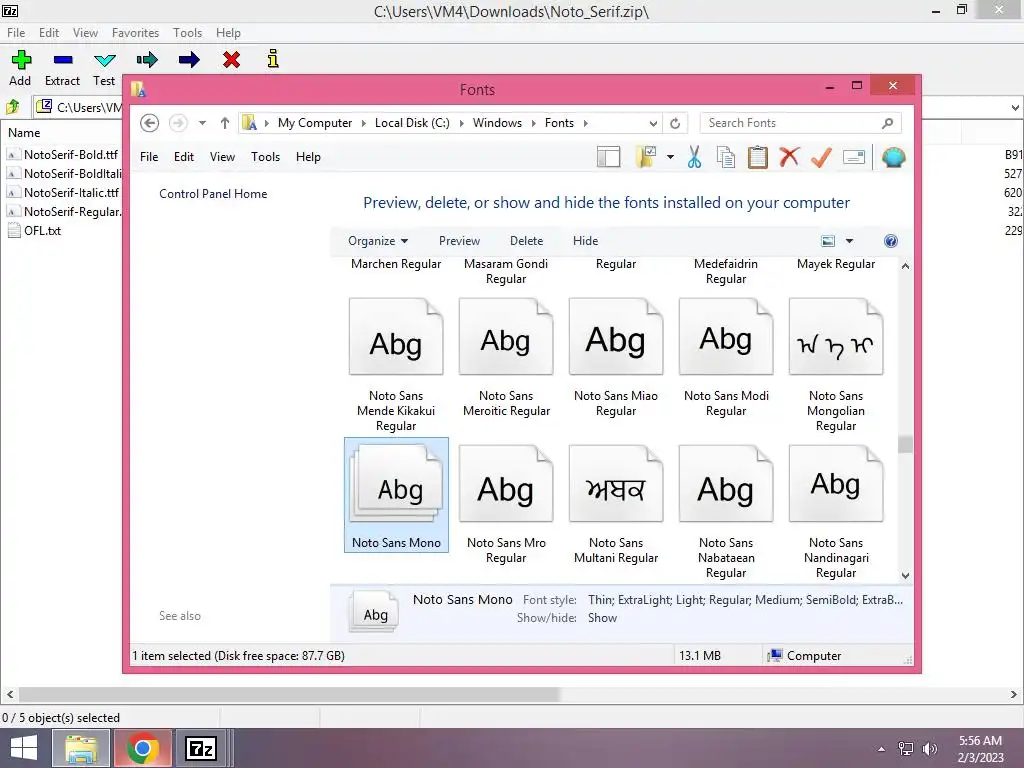The height and width of the screenshot is (768, 1024).
Task: Click the green Add plus icon in 7-Zip
Action: (x=21, y=60)
